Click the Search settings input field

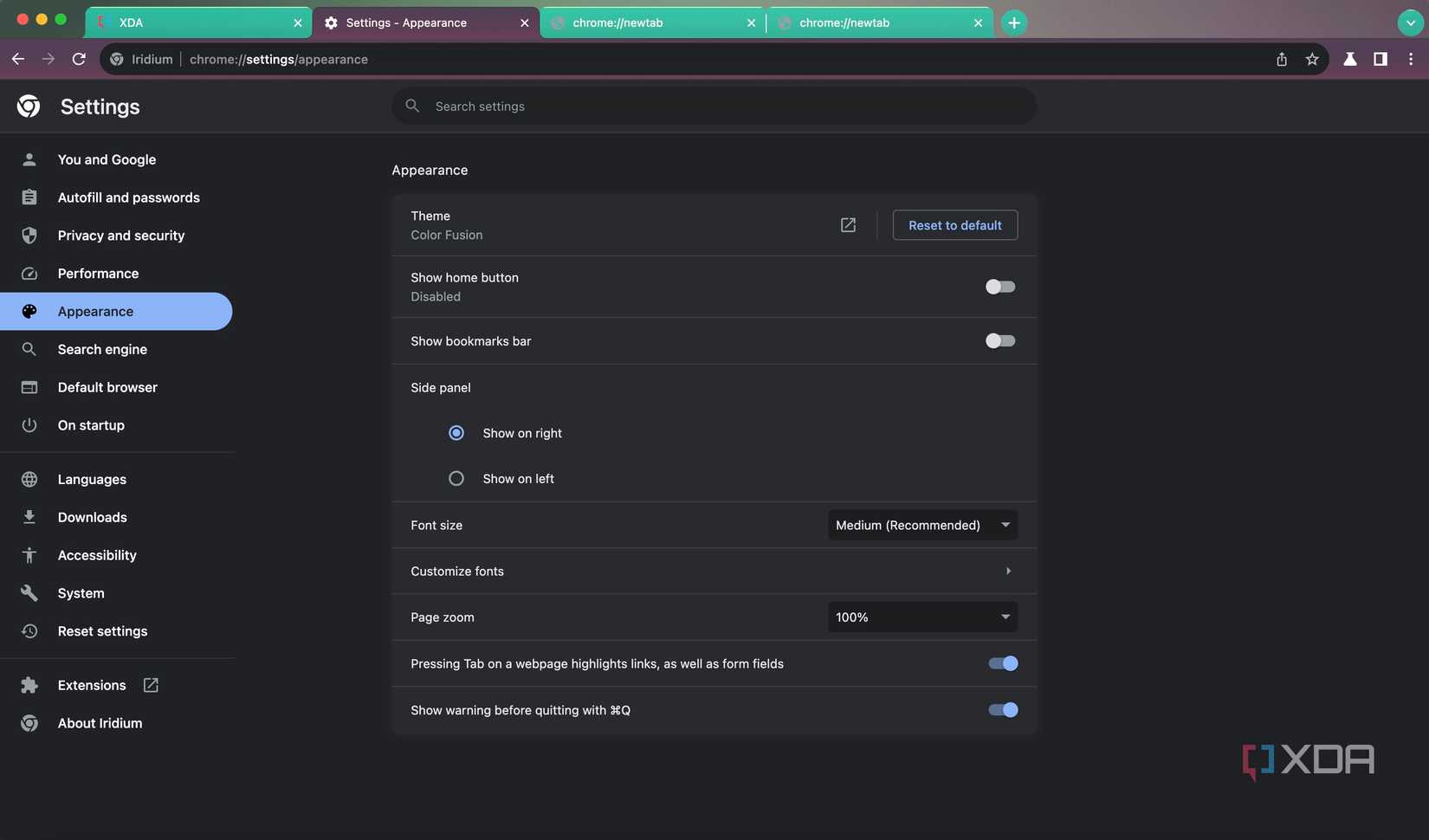(714, 106)
